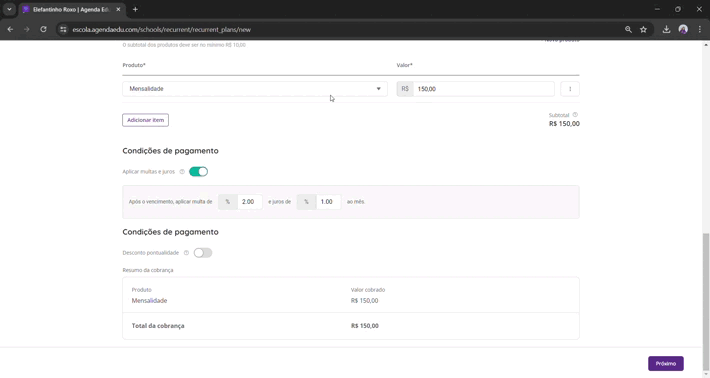The height and width of the screenshot is (378, 710).
Task: Click the Adicionar item button
Action: [x=145, y=120]
